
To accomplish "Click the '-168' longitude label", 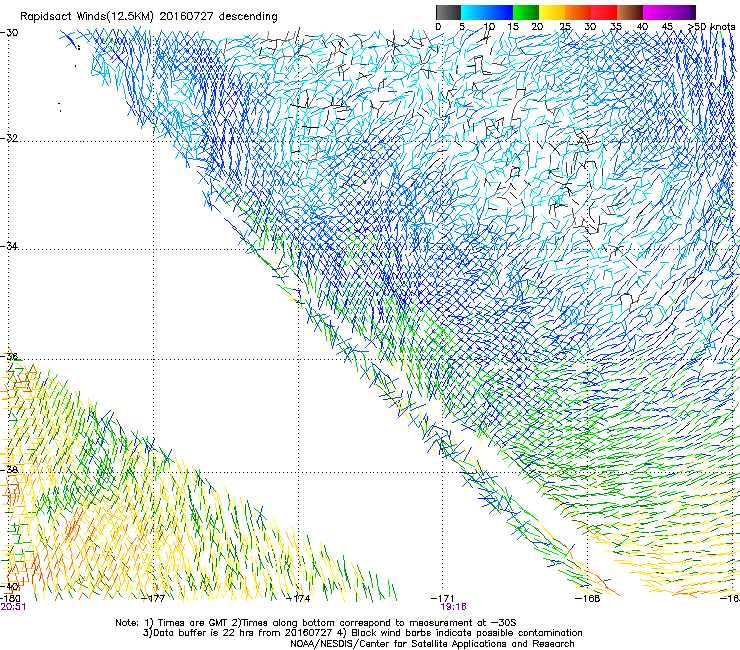I will (588, 598).
